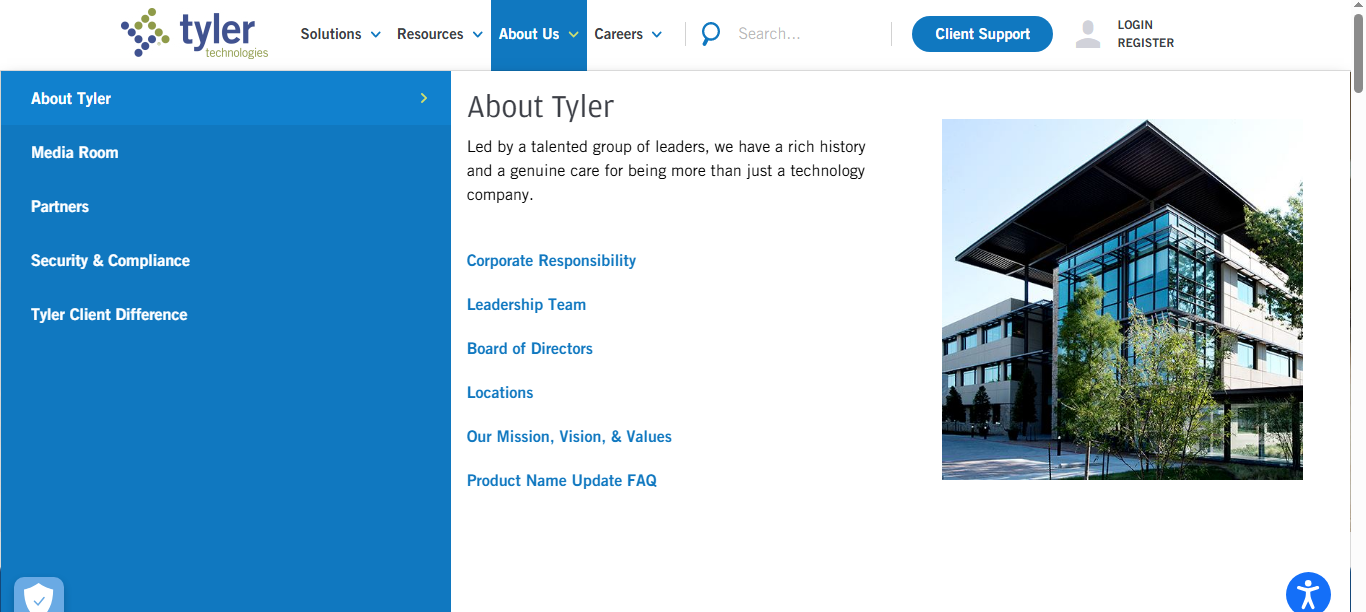Expand the Resources dropdown chevron
Screen dimensions: 1366x612
tap(477, 33)
